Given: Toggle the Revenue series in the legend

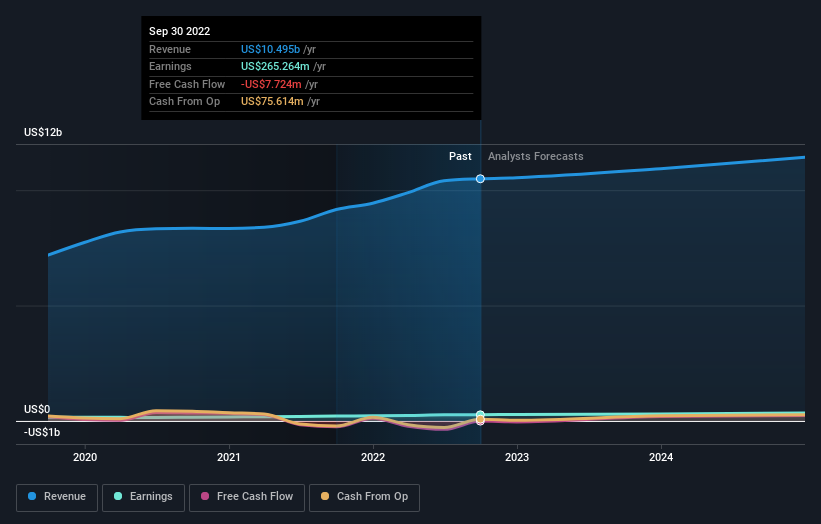Looking at the screenshot, I should click(x=57, y=497).
